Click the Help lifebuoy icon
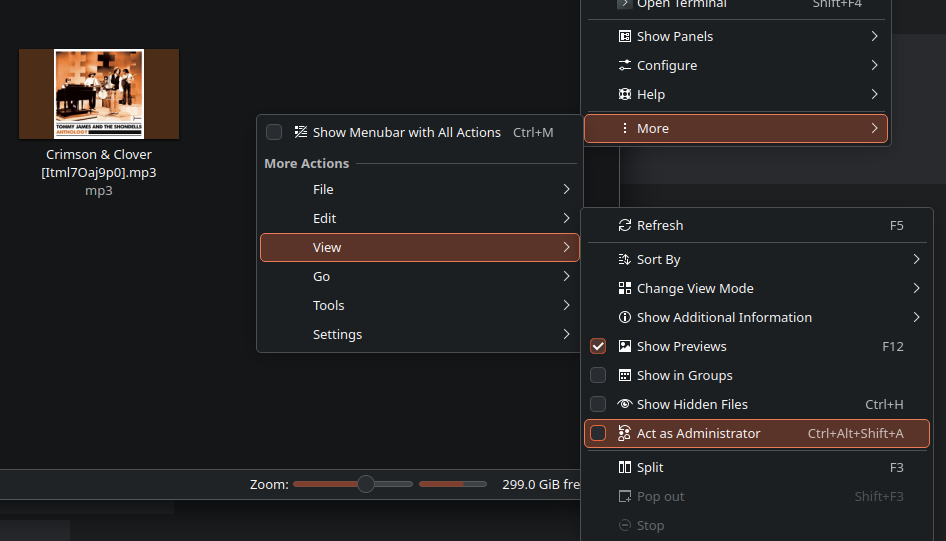The image size is (946, 541). (624, 94)
